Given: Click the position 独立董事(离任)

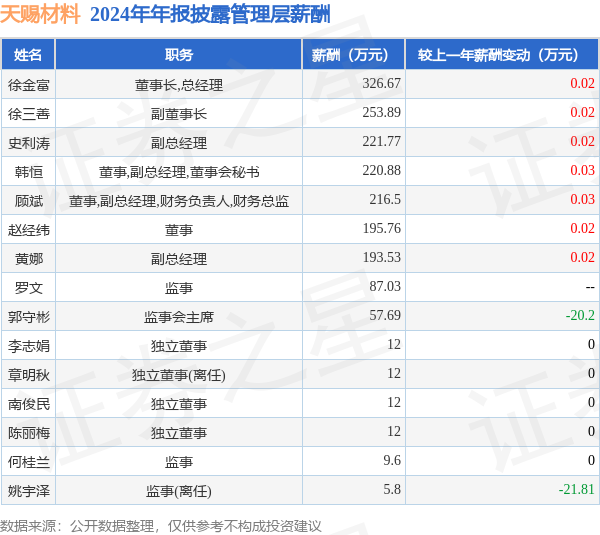Looking at the screenshot, I should click(179, 375).
